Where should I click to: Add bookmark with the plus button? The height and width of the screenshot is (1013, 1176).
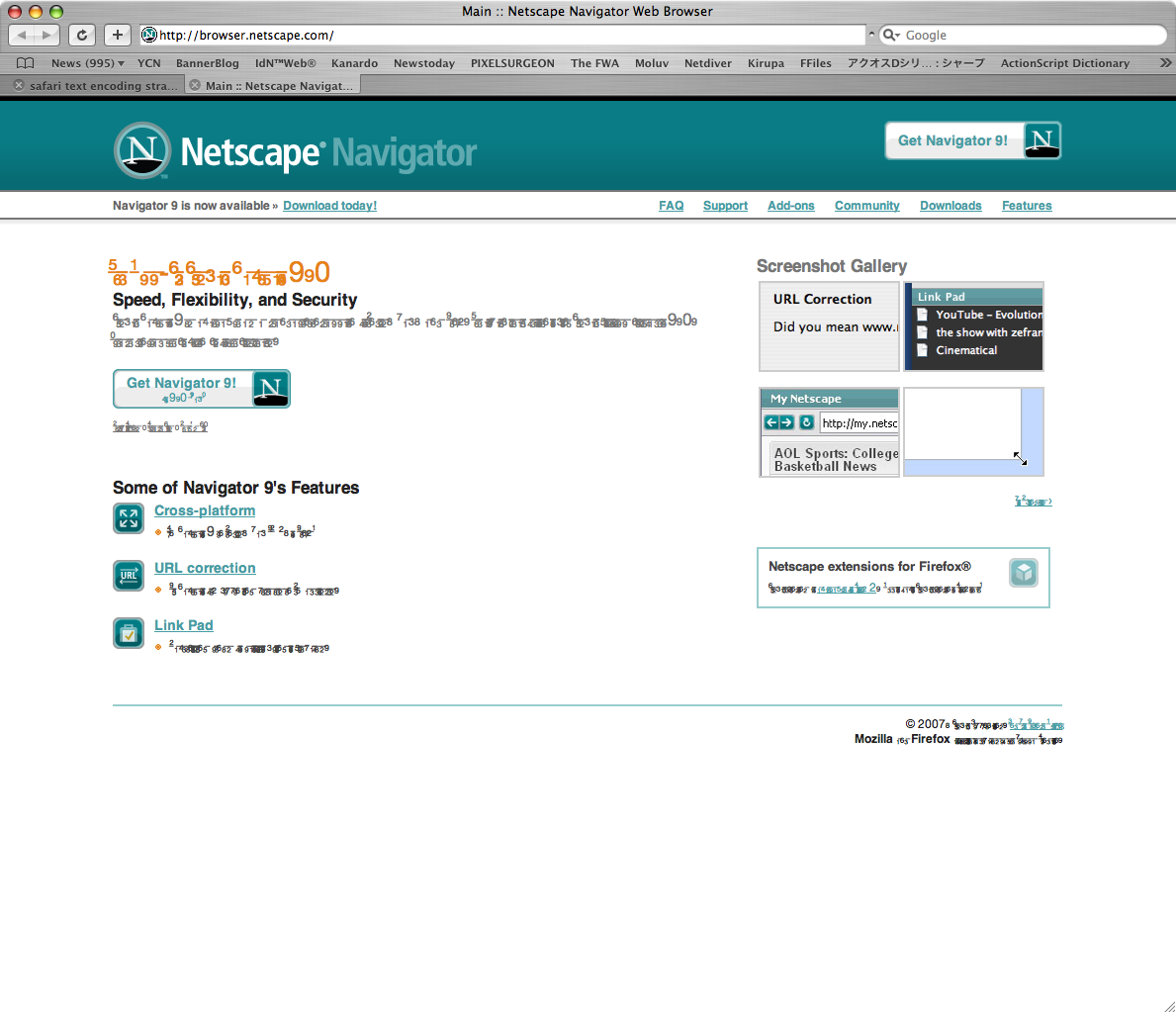(117, 35)
